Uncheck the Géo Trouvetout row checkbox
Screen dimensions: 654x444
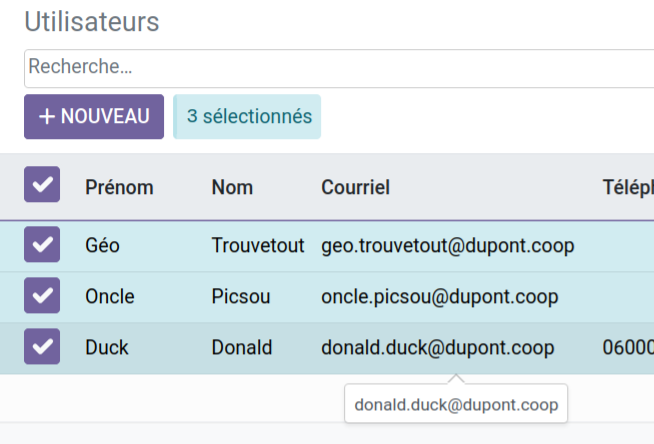[42, 245]
